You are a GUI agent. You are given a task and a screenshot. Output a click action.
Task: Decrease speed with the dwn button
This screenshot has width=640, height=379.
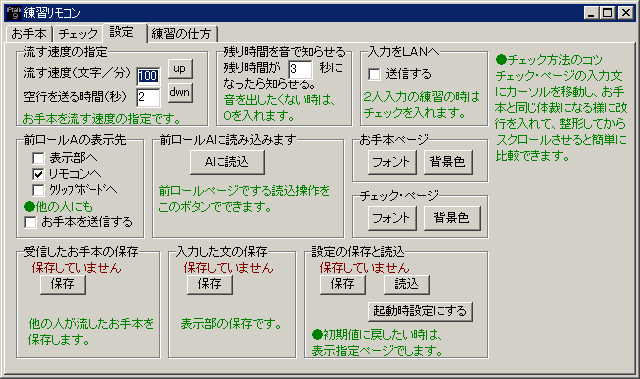[180, 93]
